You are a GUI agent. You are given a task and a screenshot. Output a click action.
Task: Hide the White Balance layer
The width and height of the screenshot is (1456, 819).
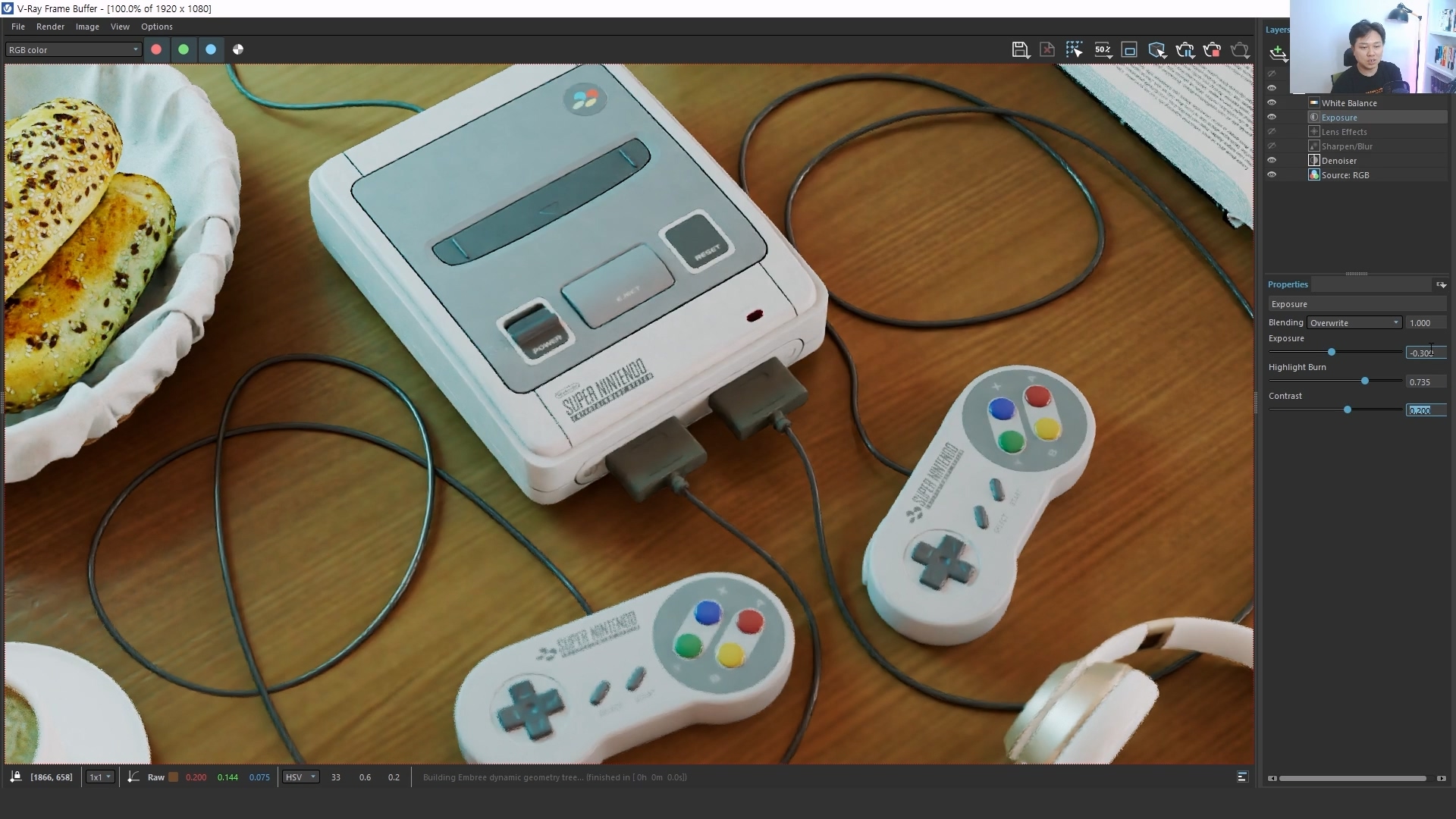click(1272, 102)
